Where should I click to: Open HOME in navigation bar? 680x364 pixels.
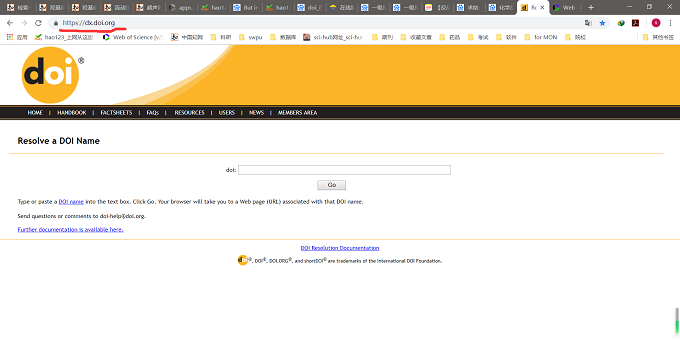[x=35, y=113]
